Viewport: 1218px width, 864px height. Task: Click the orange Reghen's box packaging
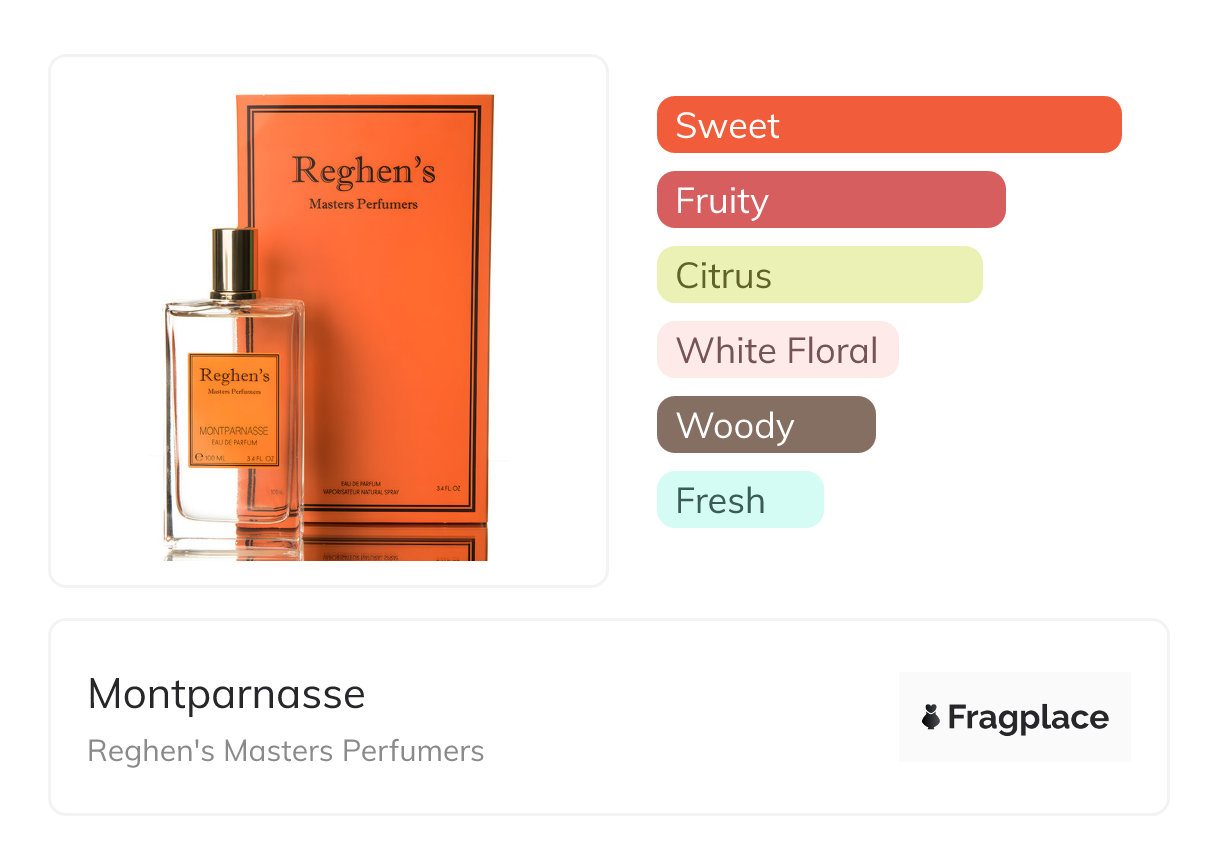pos(365,310)
